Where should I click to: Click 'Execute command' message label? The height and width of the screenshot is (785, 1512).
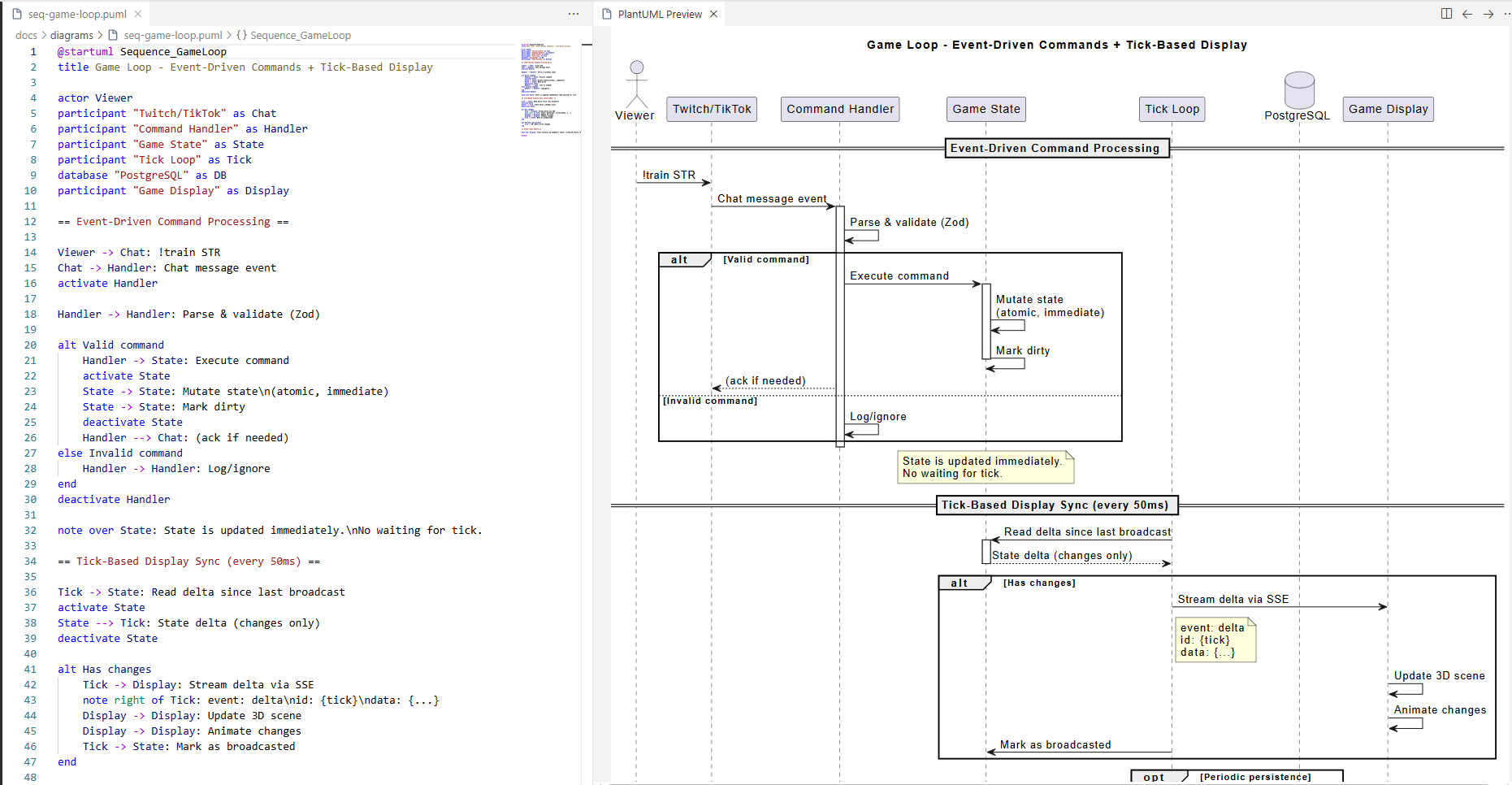point(899,275)
